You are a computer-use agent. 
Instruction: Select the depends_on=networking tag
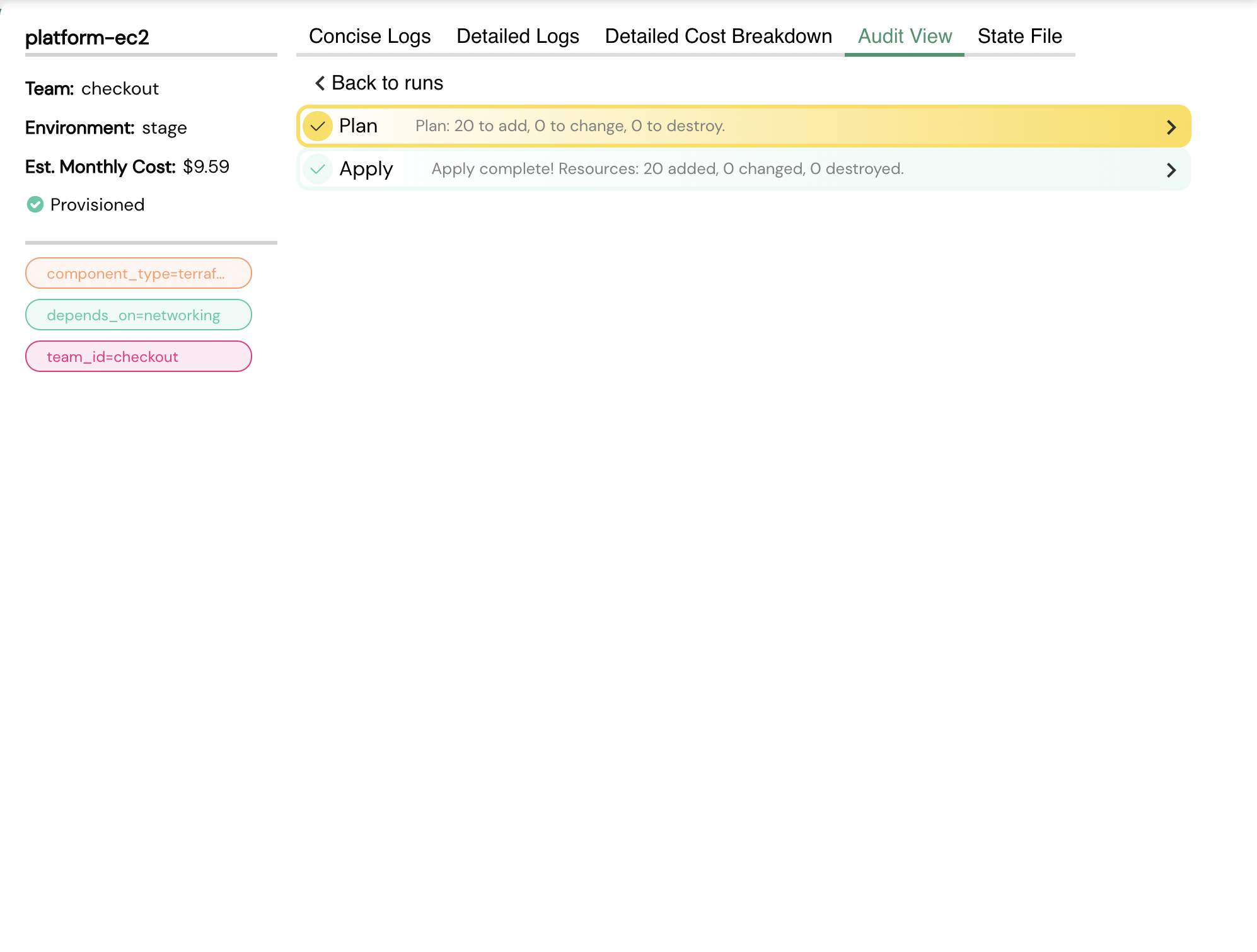coord(139,315)
